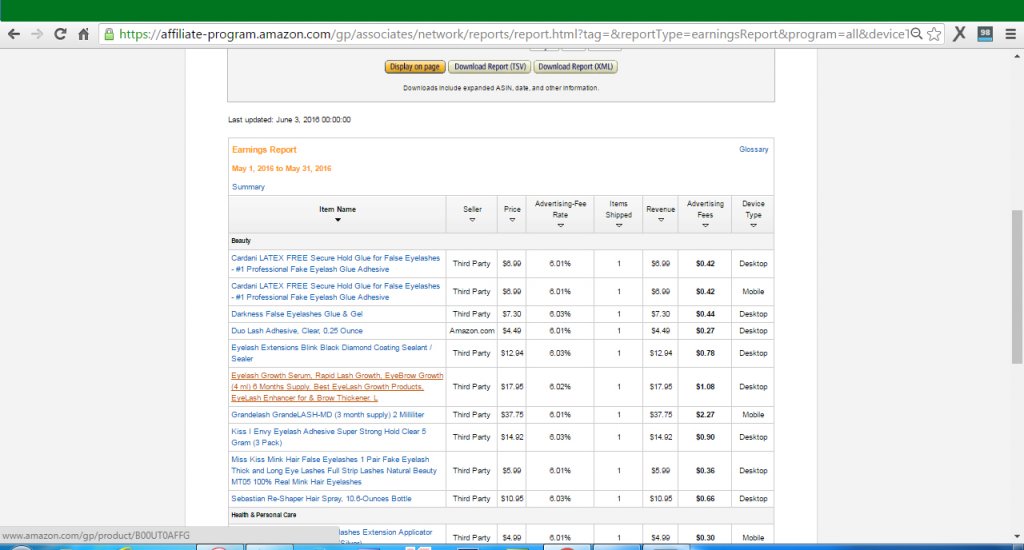Click the Earnings Report heading

pos(264,150)
